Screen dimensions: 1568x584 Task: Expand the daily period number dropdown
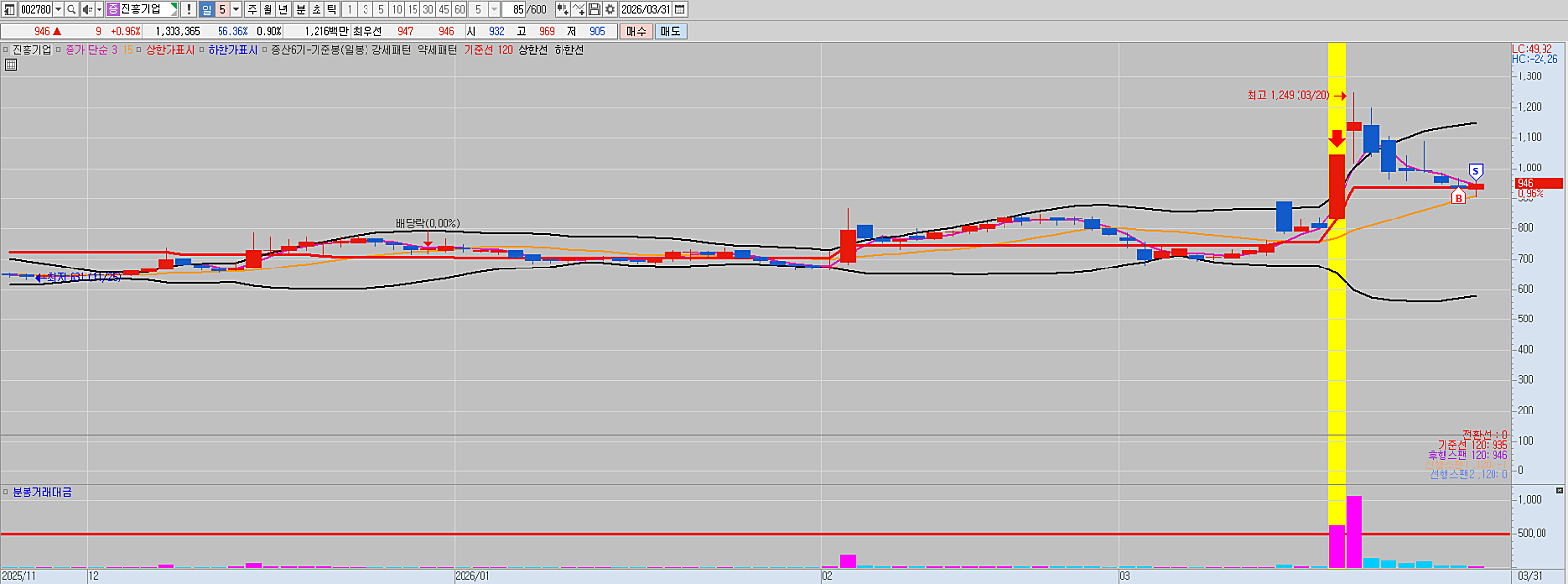236,9
